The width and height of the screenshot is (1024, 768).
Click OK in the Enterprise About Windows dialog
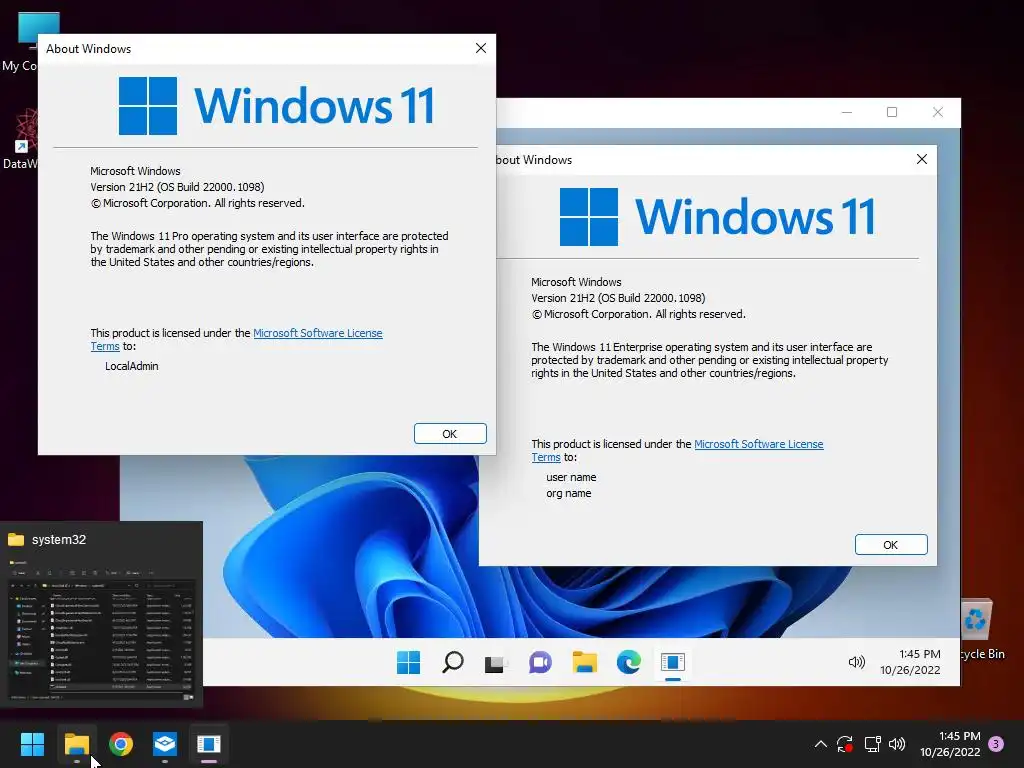click(x=891, y=545)
